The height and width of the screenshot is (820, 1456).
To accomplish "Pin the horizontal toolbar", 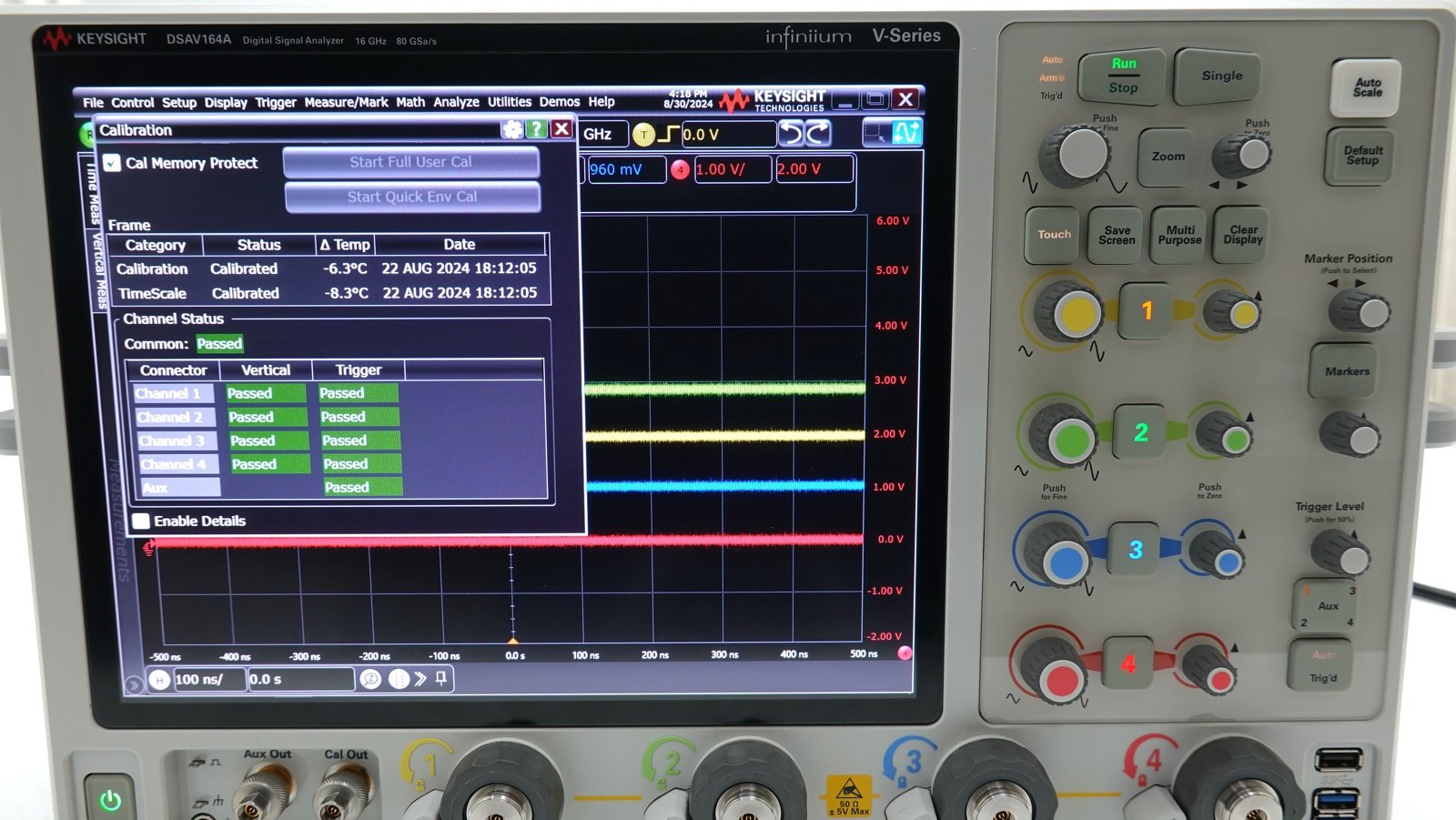I will [x=441, y=678].
